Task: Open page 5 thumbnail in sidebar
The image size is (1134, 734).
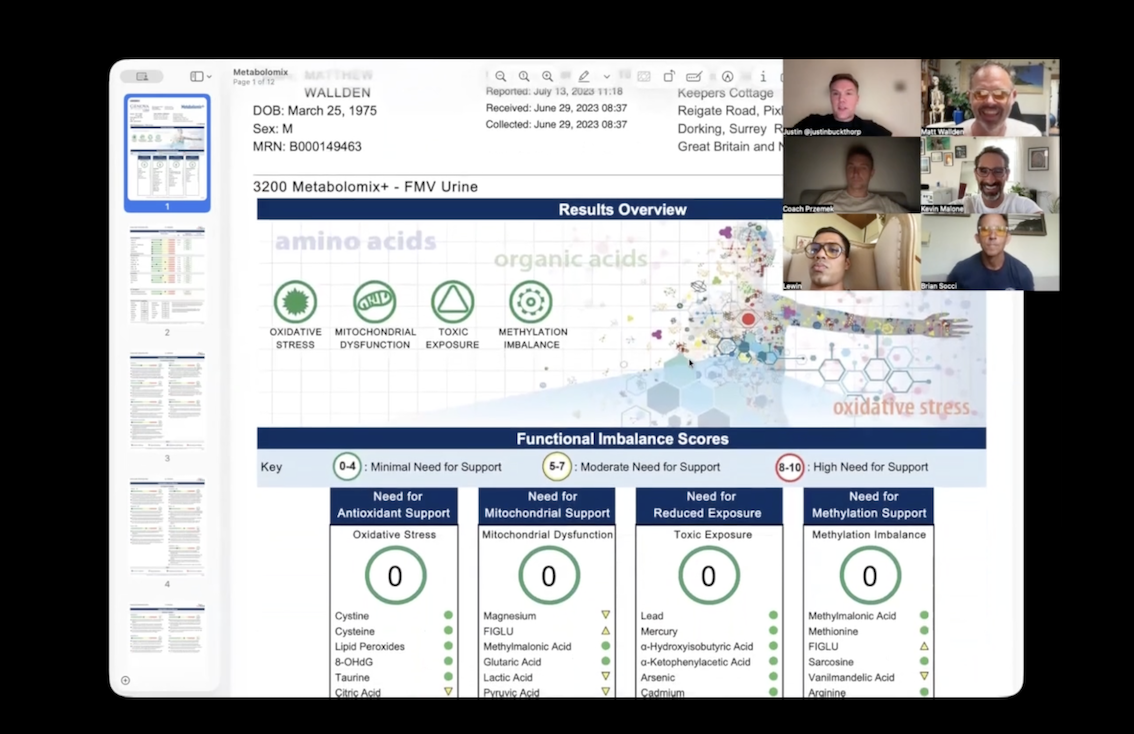Action: [167, 629]
